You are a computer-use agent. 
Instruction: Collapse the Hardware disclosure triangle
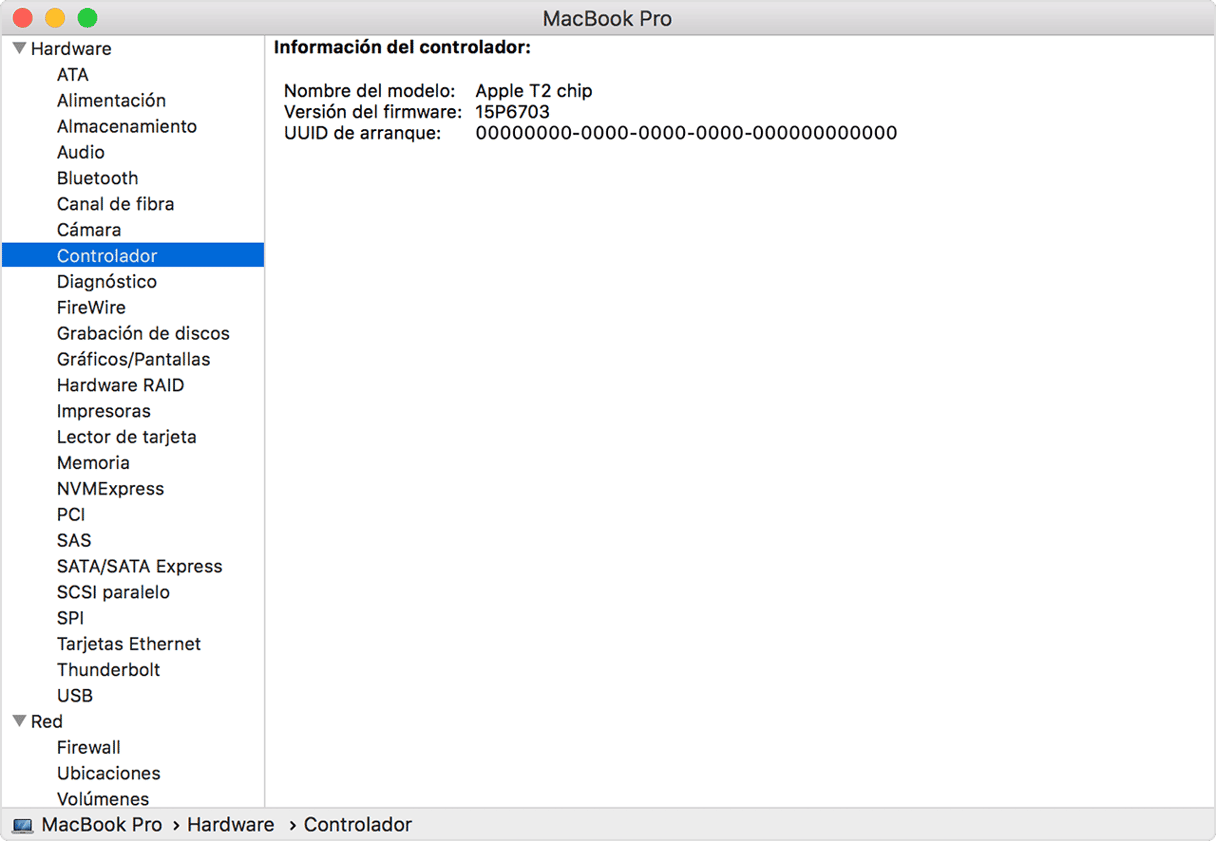tap(19, 48)
